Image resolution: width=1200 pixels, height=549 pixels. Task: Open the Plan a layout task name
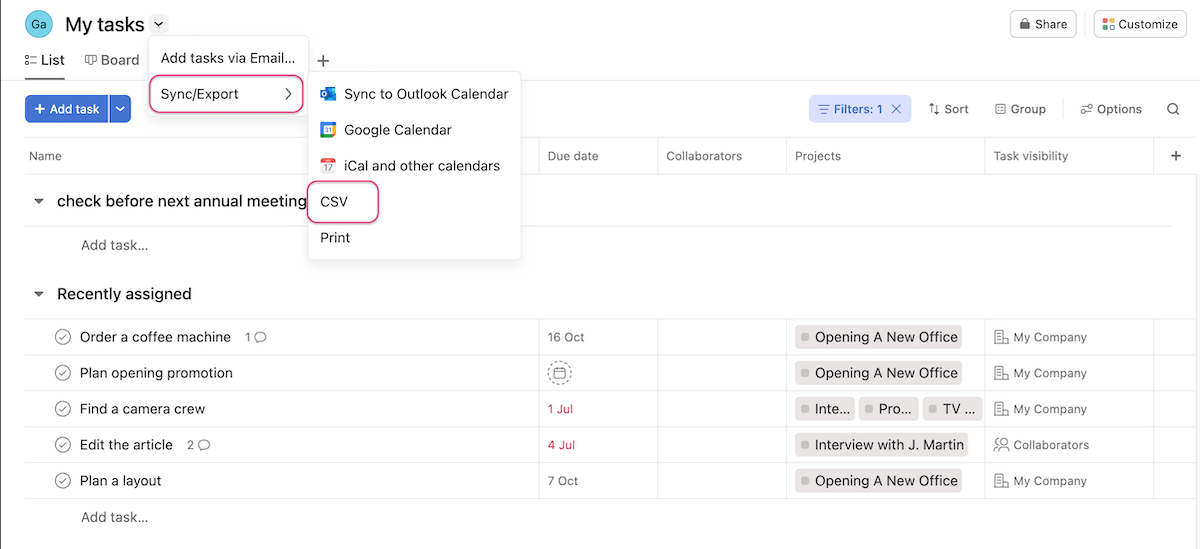[120, 481]
